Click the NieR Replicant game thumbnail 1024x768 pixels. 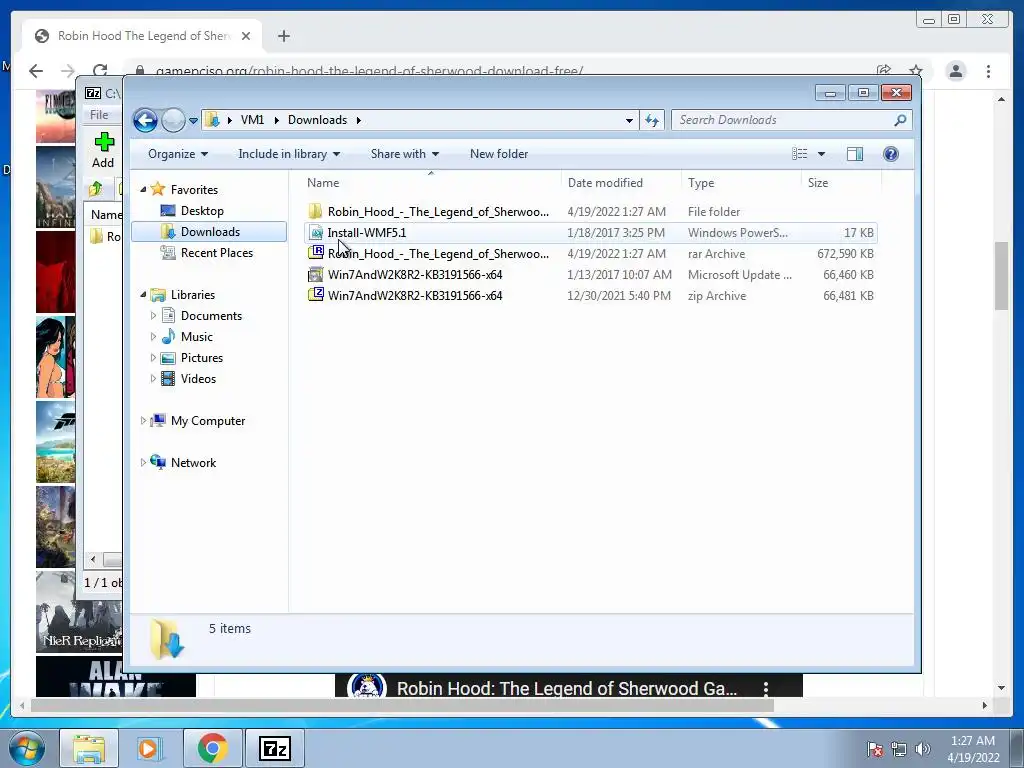pos(79,612)
